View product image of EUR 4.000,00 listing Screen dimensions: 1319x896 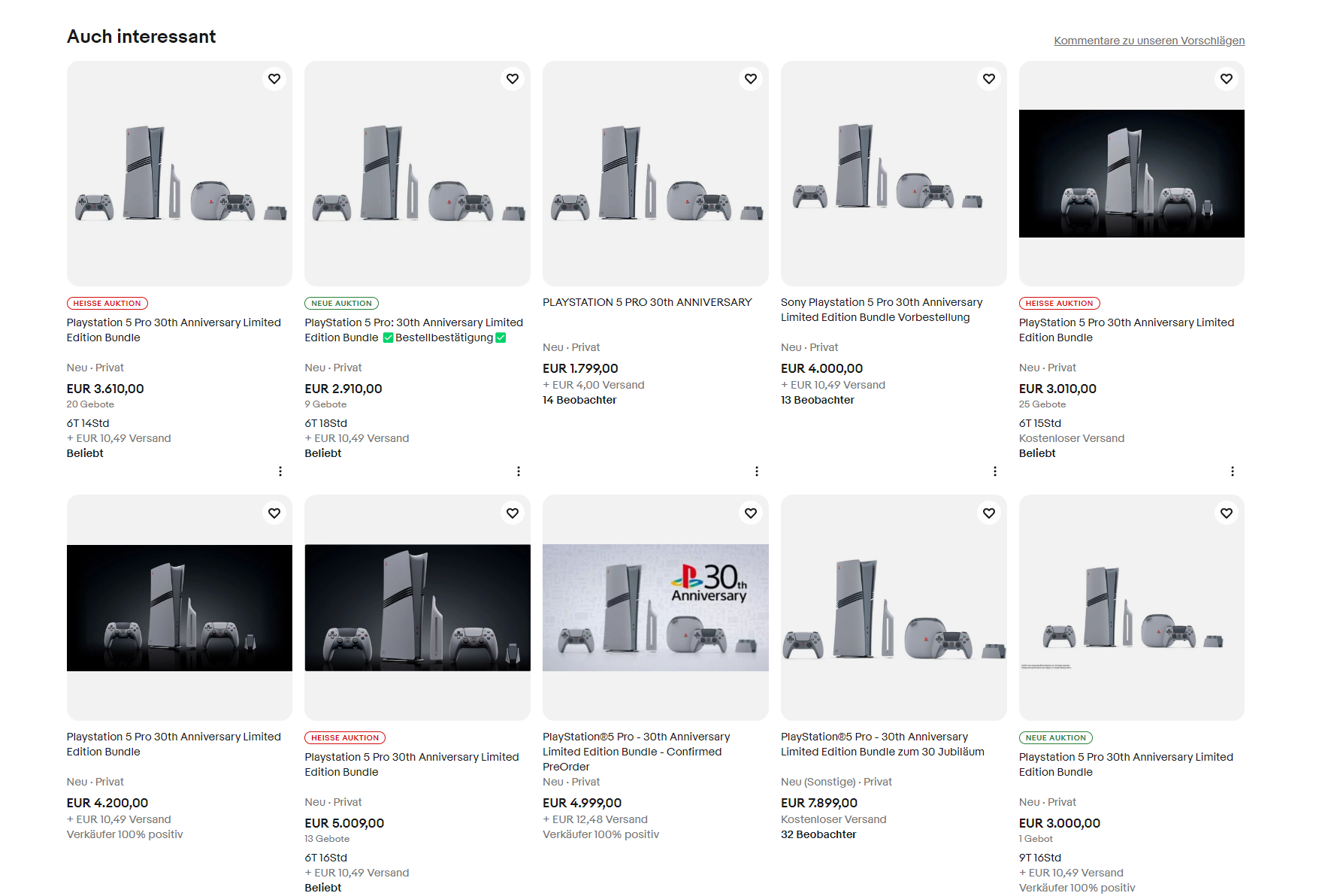[894, 174]
